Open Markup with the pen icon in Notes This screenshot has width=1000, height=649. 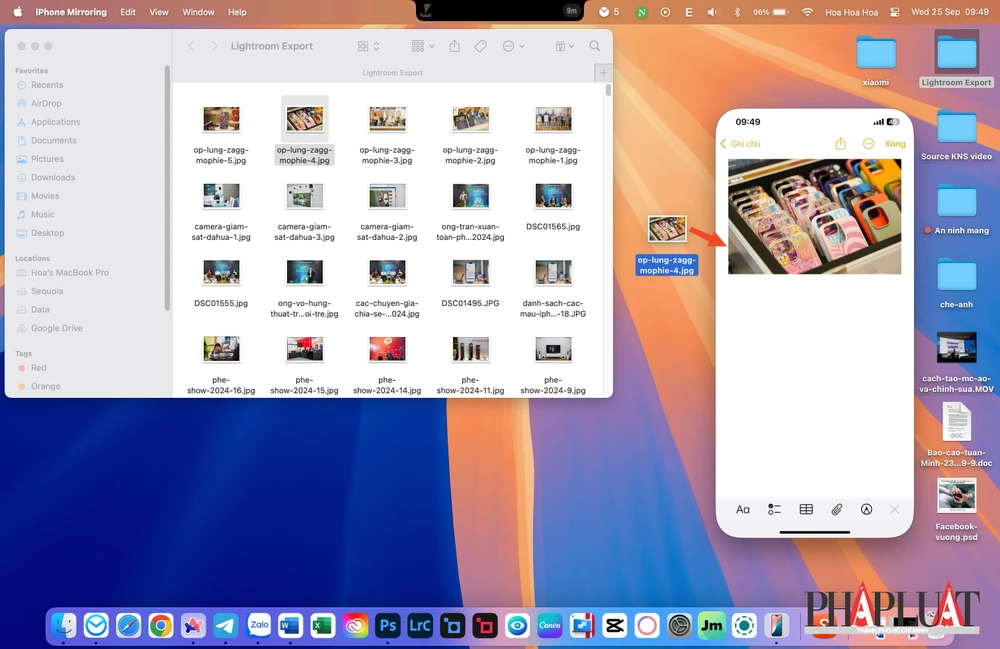coord(866,509)
